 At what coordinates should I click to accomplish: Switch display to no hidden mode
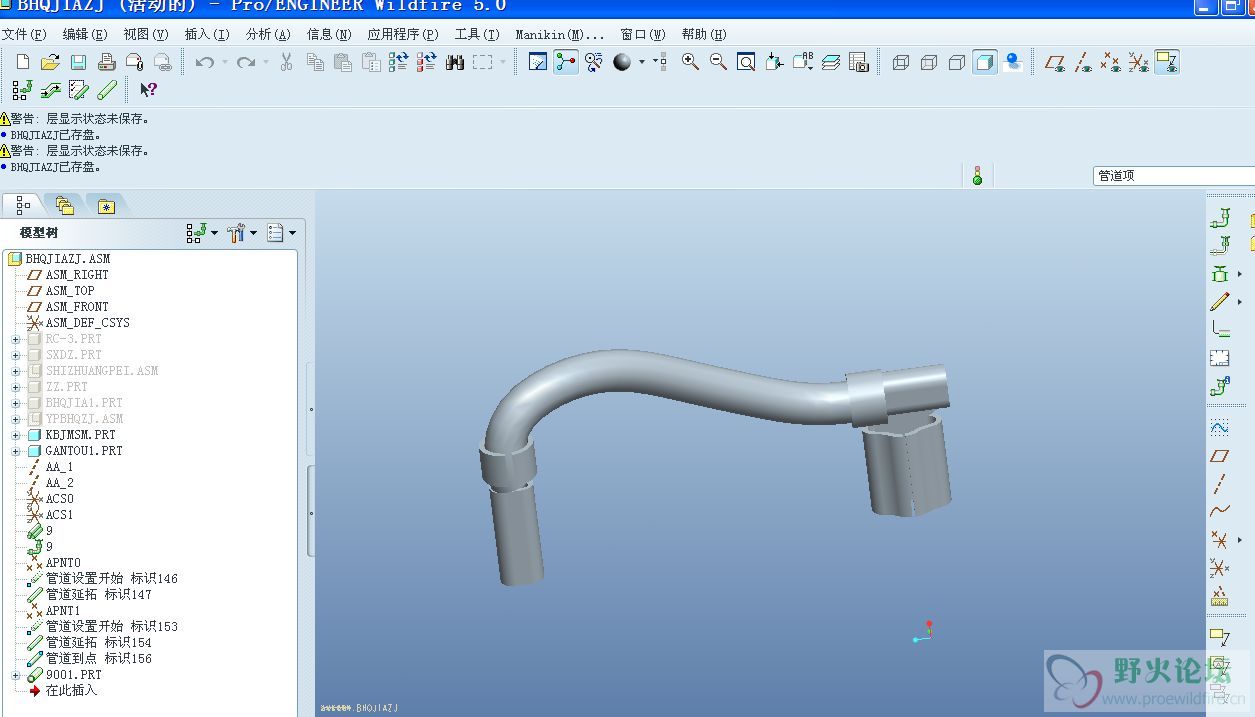pyautogui.click(x=957, y=62)
